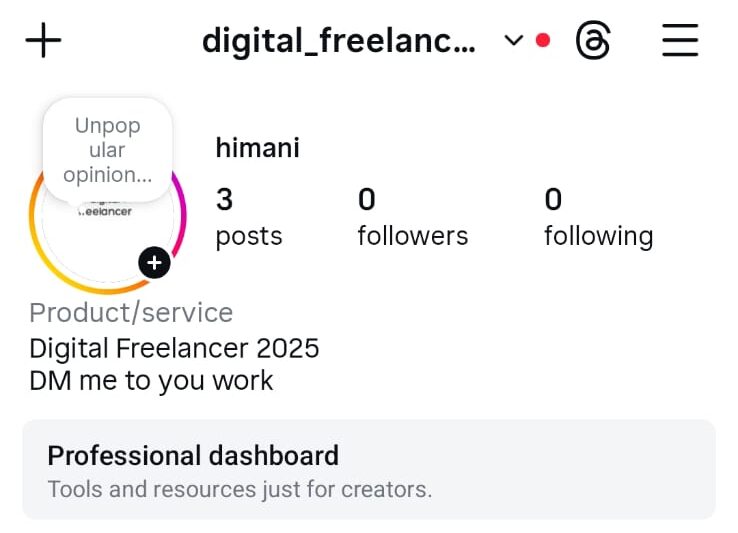This screenshot has height=533, width=738.
Task: Open the 0 following list
Action: click(x=598, y=218)
